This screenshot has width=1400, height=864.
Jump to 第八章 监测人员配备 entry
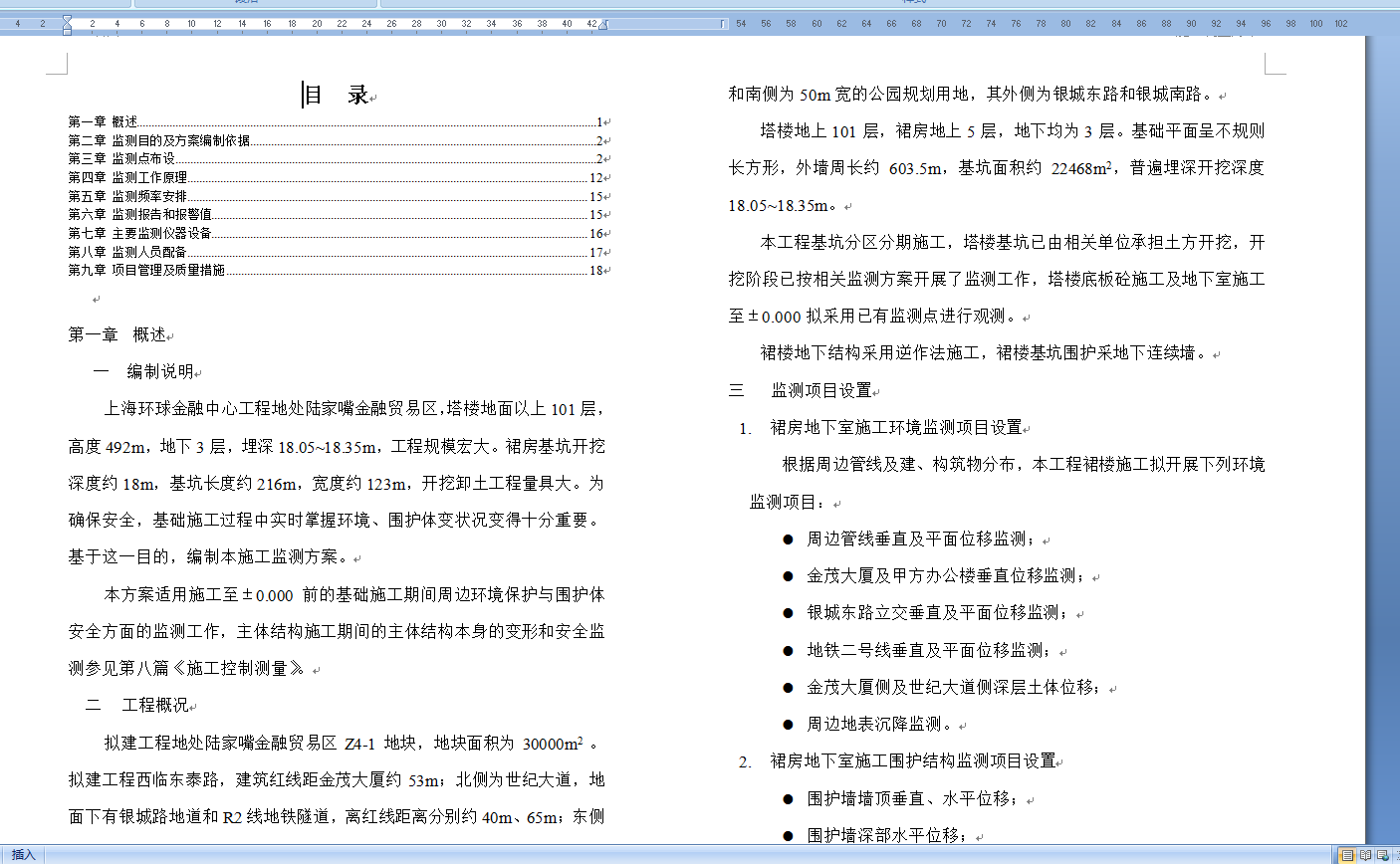coord(127,252)
